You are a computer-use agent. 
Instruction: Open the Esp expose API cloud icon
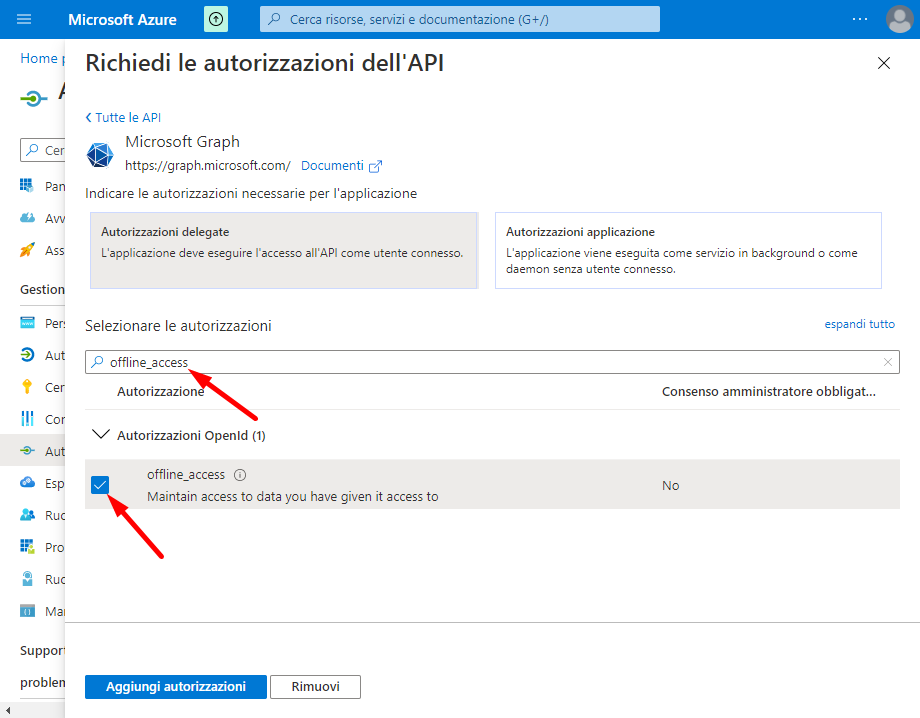[x=27, y=482]
